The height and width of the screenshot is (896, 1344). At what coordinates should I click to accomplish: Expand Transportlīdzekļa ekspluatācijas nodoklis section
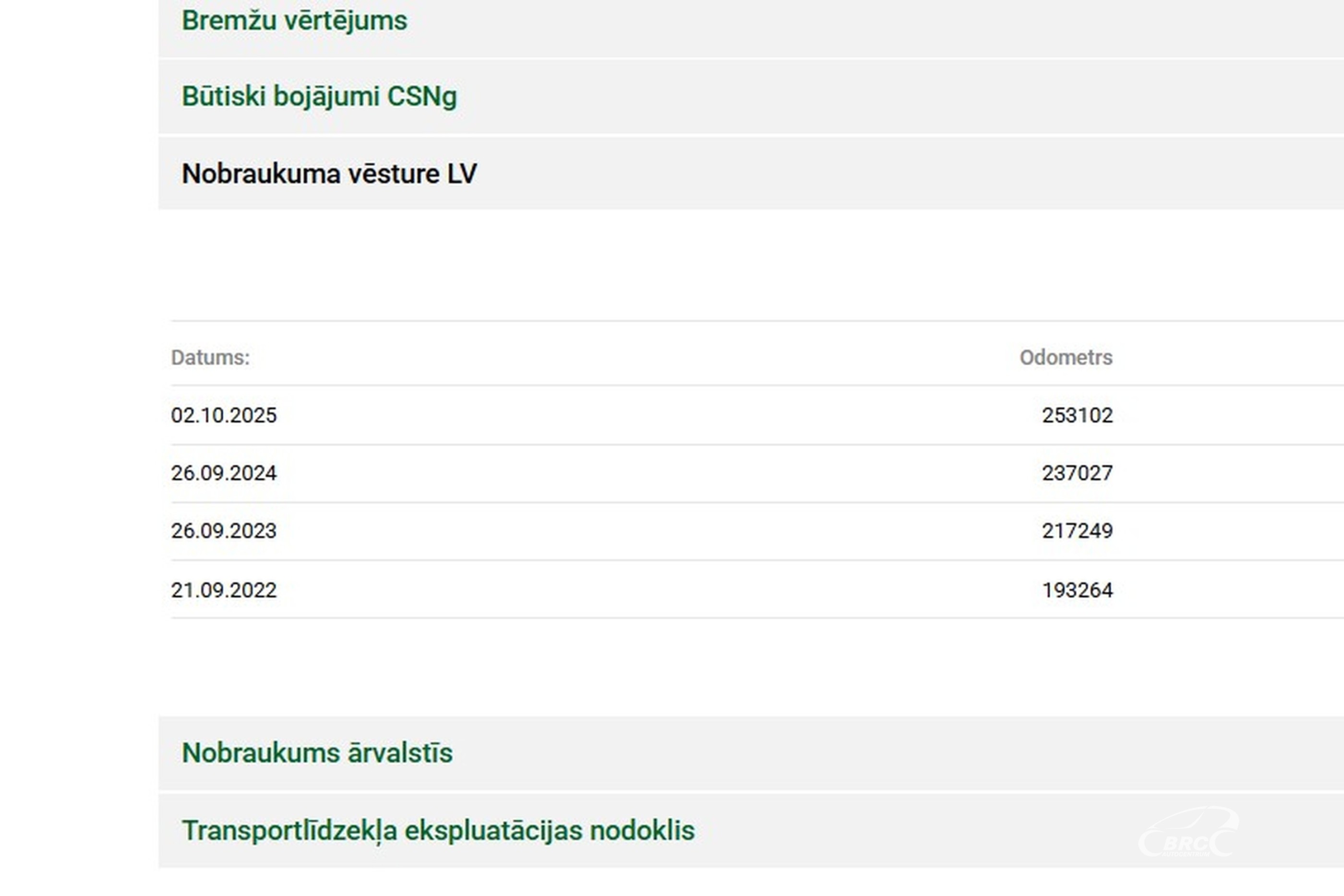pyautogui.click(x=438, y=830)
